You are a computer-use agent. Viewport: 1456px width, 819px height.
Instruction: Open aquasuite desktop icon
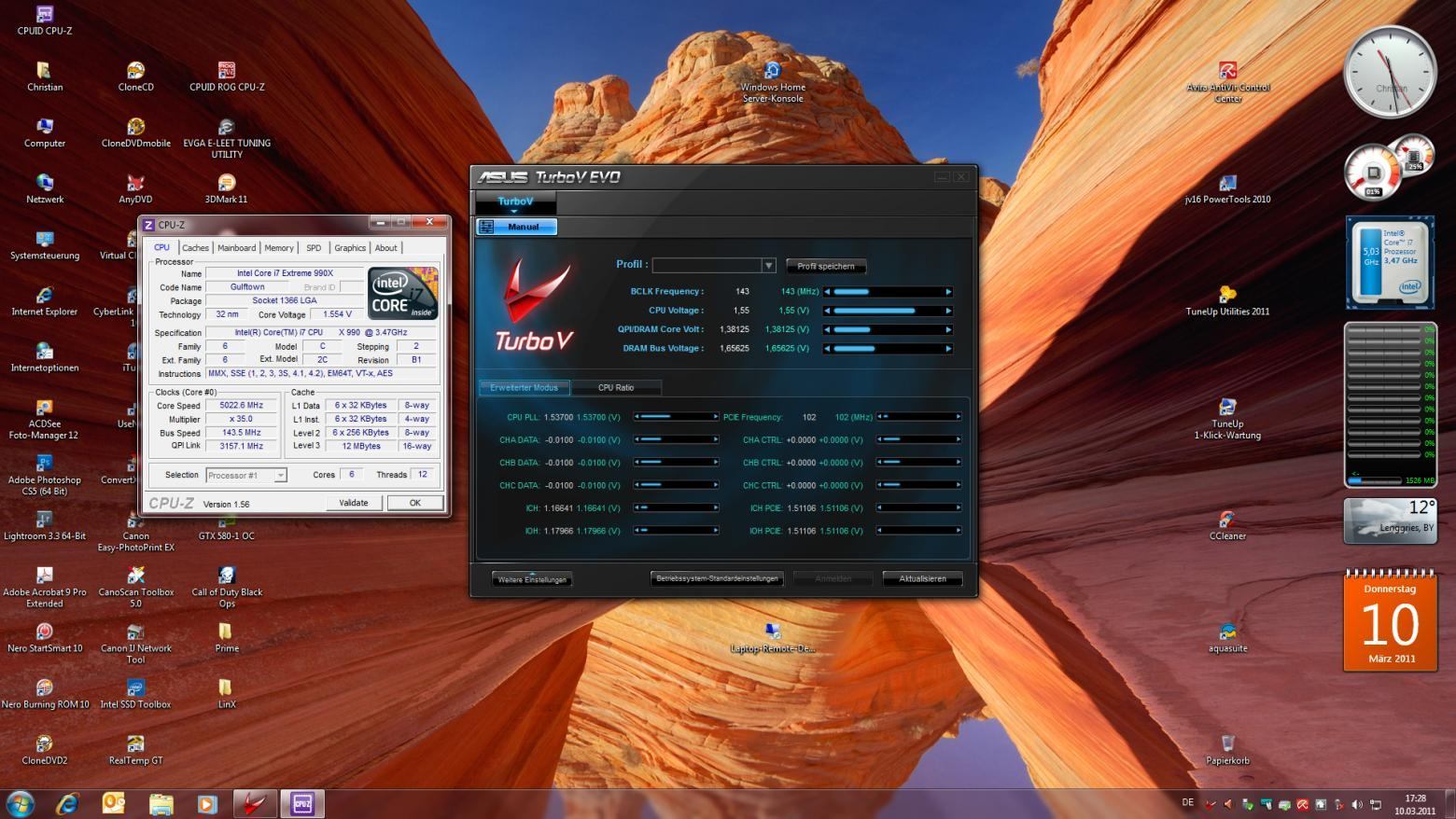pos(1227,638)
